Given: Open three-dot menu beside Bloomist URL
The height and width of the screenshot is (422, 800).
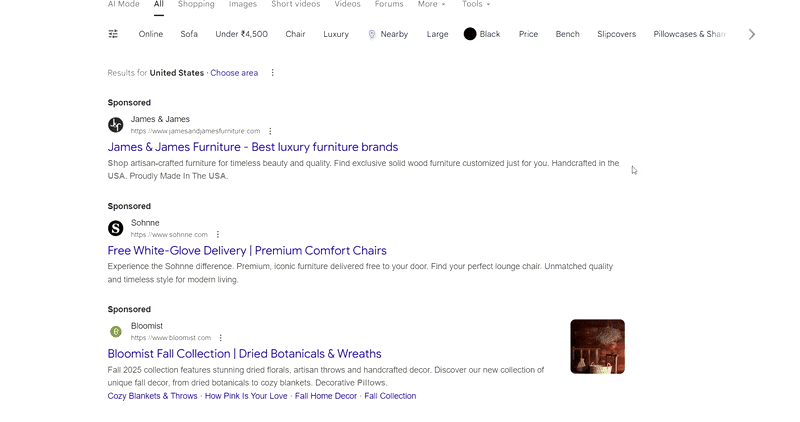Looking at the screenshot, I should [221, 338].
